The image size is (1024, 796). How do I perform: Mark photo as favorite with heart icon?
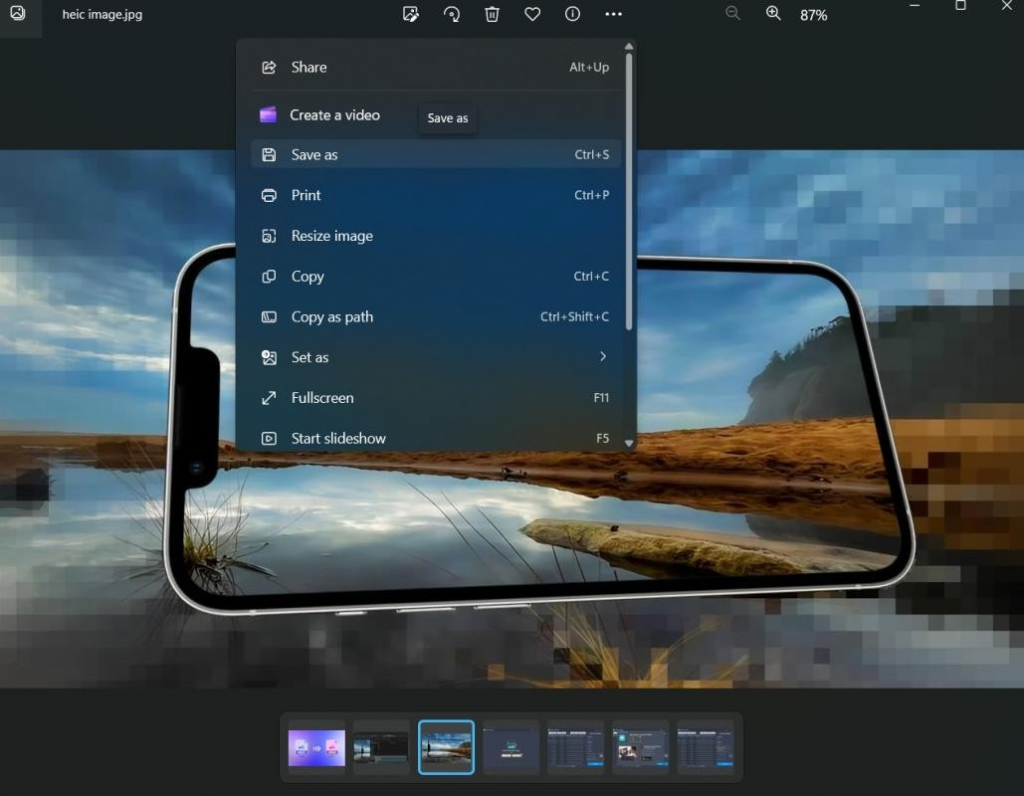click(532, 14)
